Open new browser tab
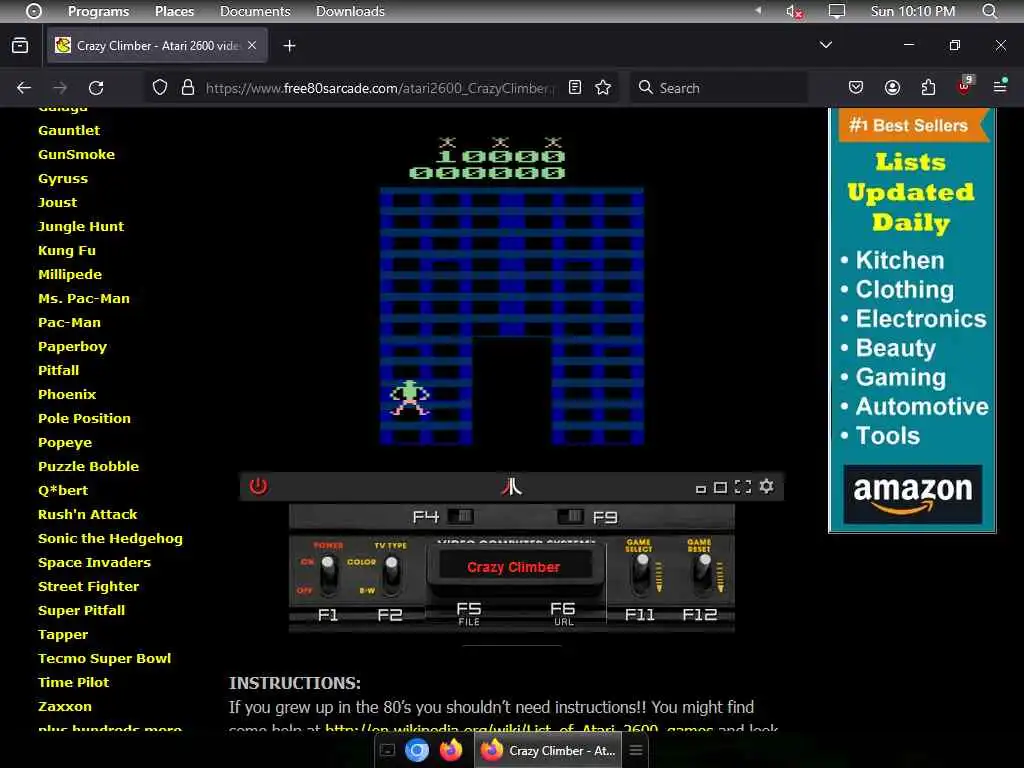 289,46
